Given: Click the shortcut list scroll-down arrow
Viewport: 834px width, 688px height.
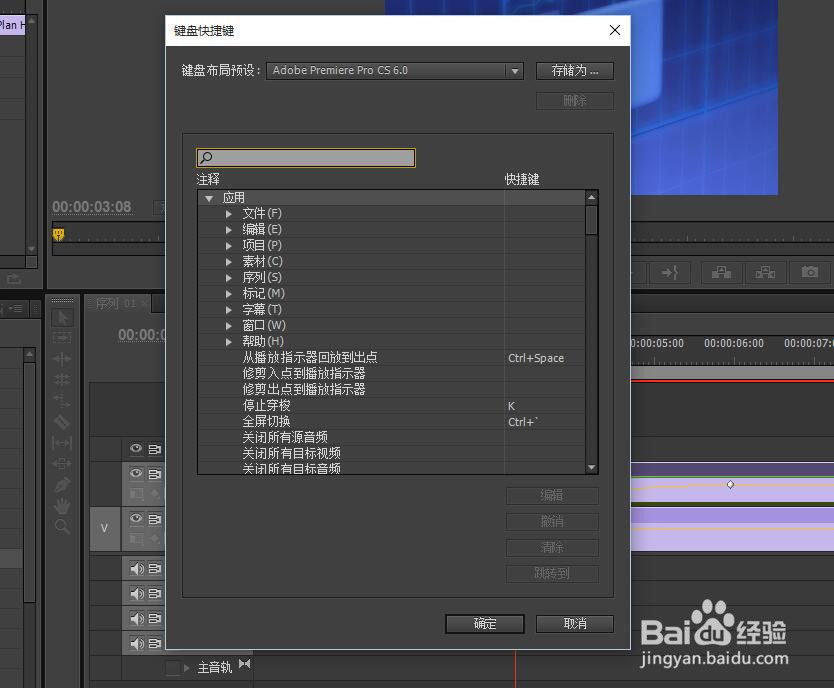Looking at the screenshot, I should 591,467.
